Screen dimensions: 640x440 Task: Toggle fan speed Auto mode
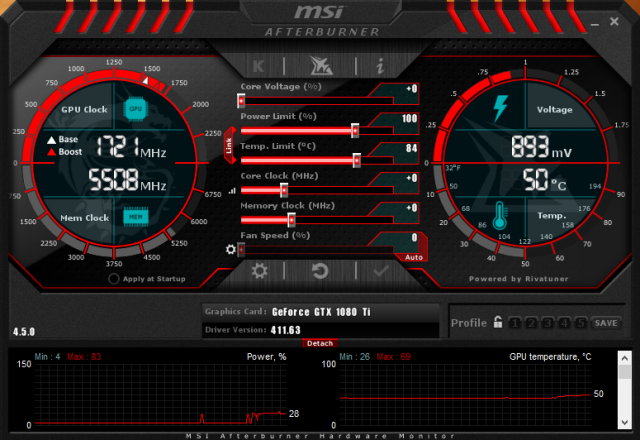pyautogui.click(x=413, y=258)
